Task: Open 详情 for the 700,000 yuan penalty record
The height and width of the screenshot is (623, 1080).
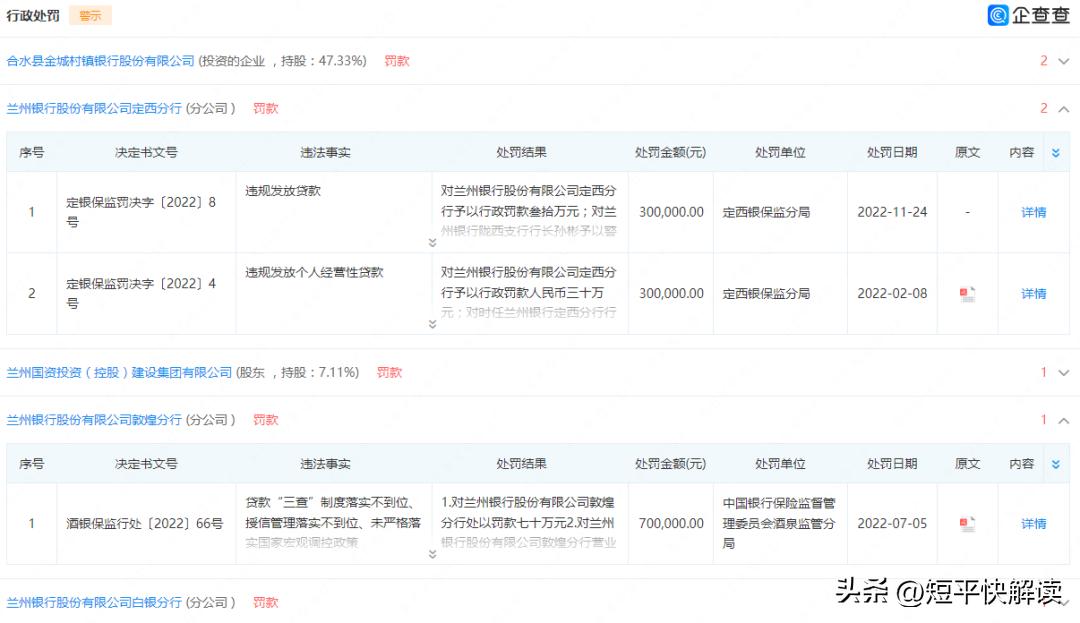Action: (x=1032, y=523)
